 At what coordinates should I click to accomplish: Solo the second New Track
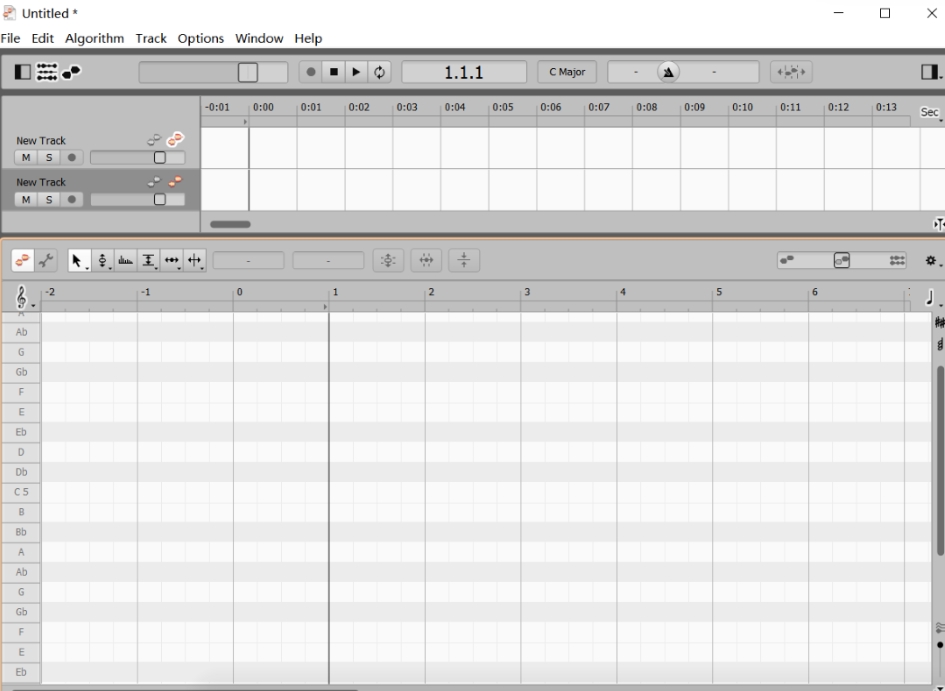coord(48,199)
